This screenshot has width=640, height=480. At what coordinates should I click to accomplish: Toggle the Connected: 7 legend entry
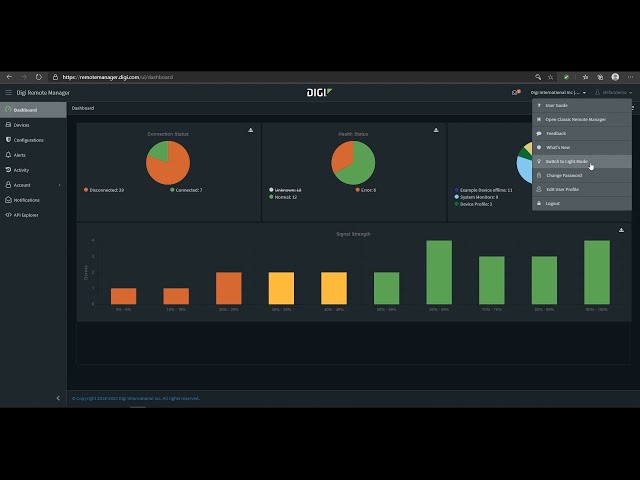(x=186, y=190)
